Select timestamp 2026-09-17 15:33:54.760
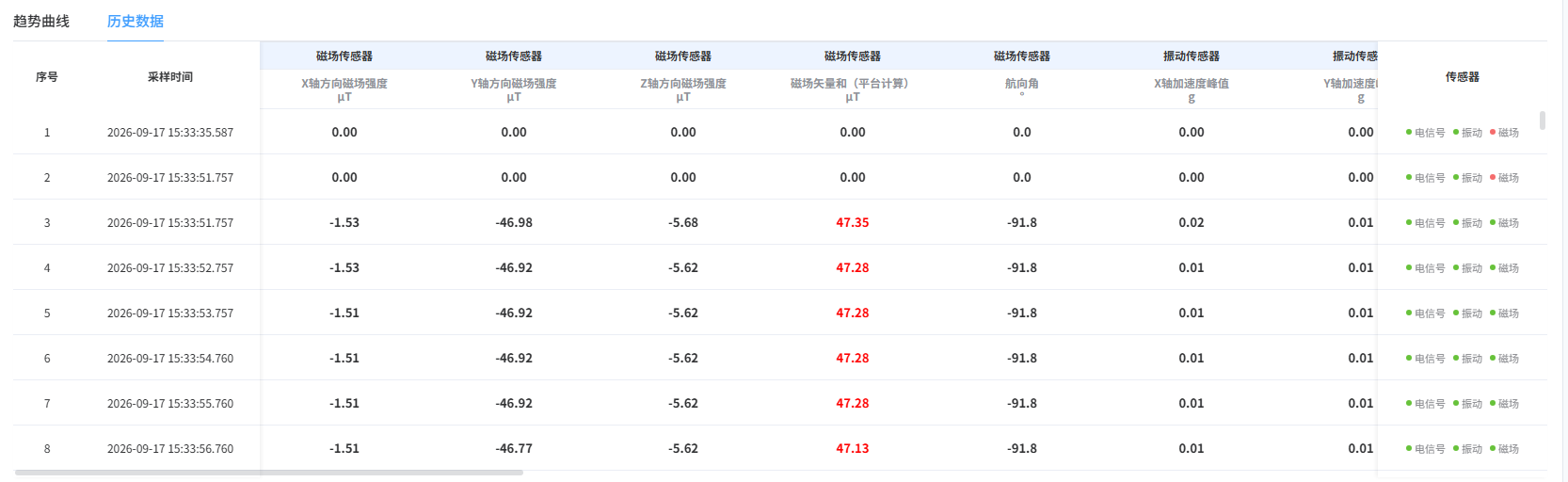Screen dimensions: 1568x482 point(170,359)
